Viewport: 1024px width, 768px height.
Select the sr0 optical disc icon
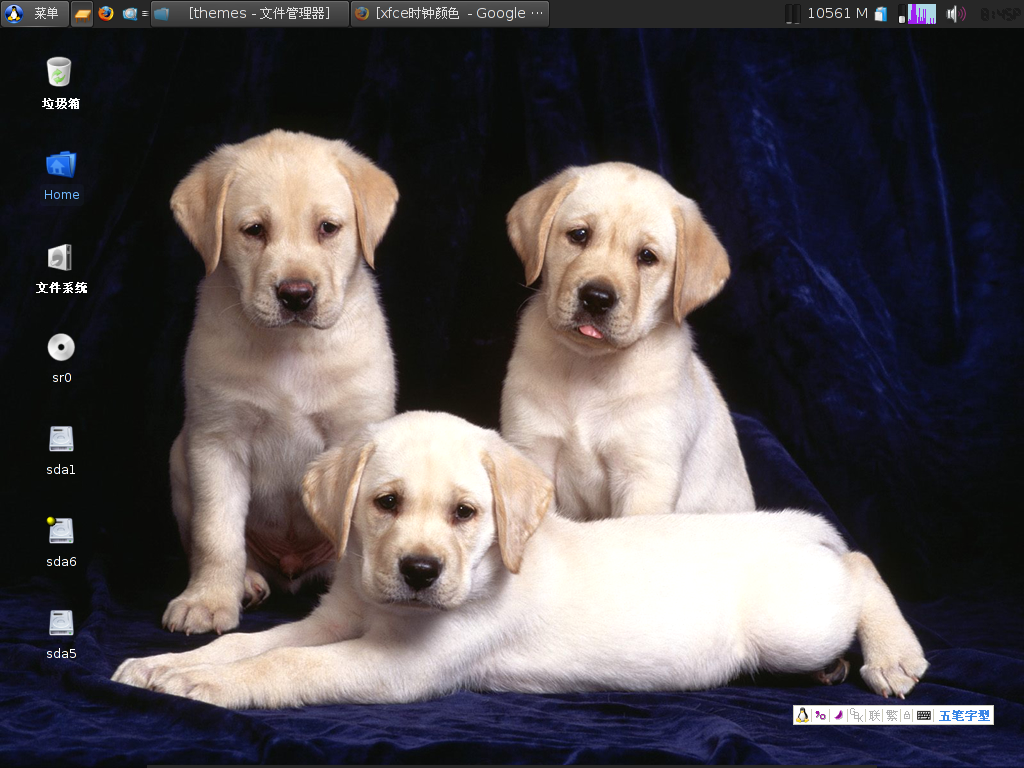coord(61,348)
